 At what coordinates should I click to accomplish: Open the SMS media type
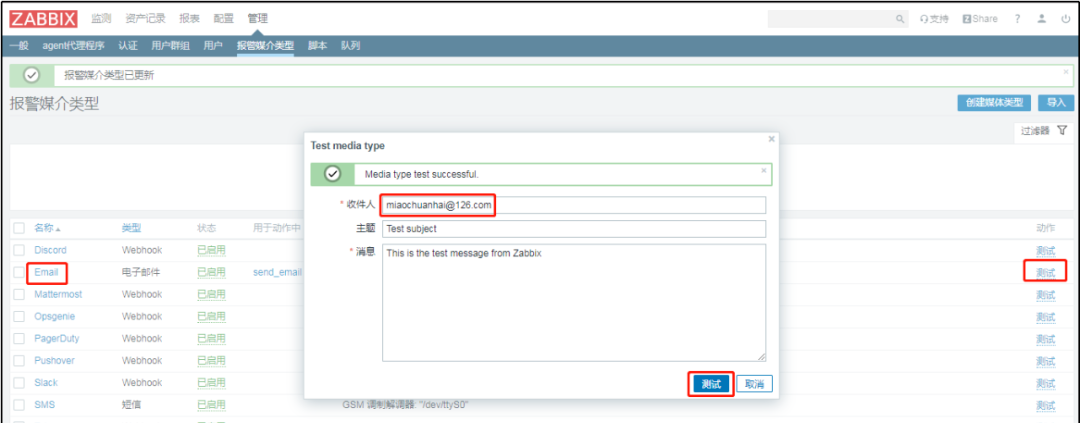(44, 404)
